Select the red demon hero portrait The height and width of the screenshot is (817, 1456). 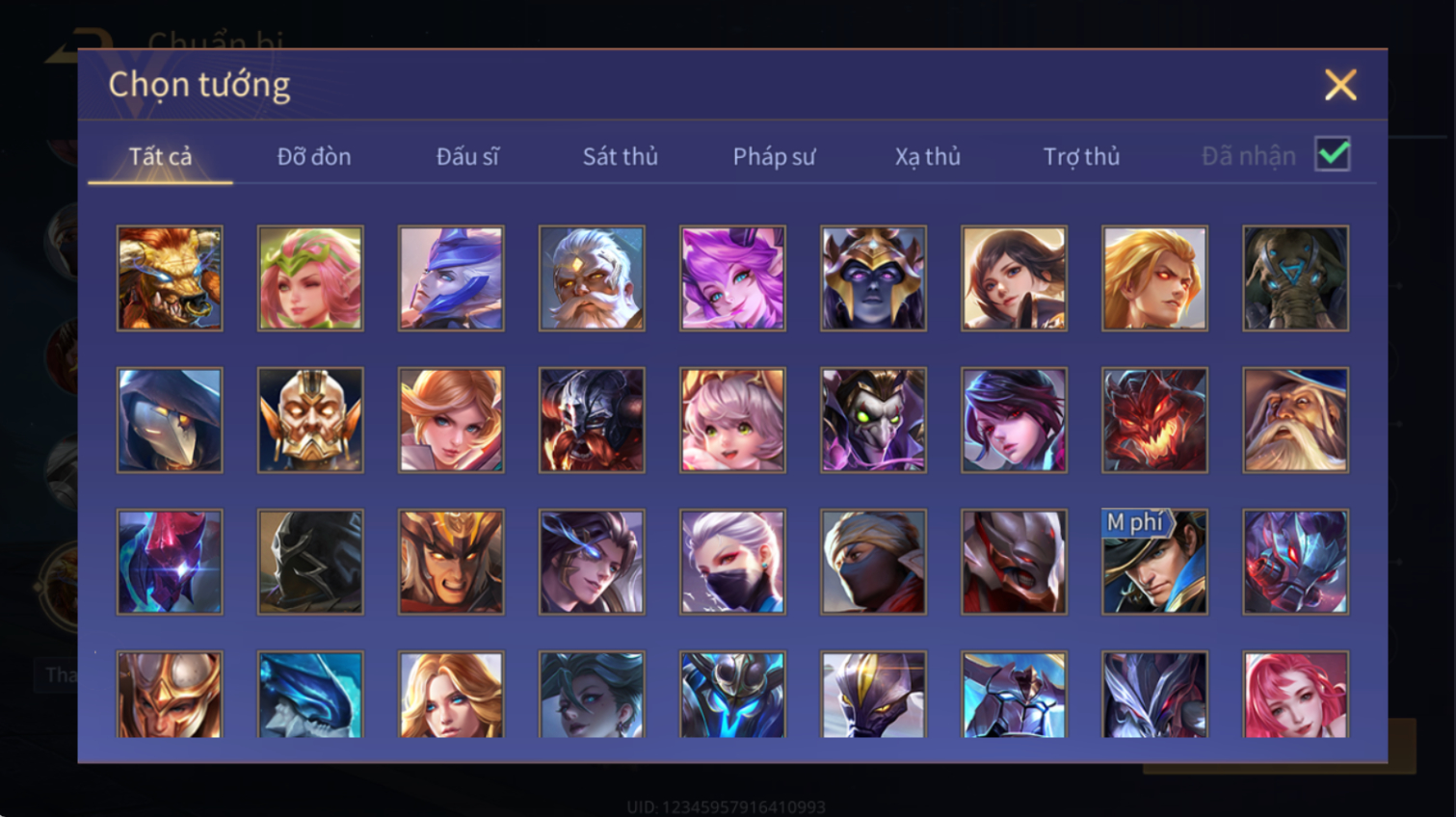click(1154, 420)
